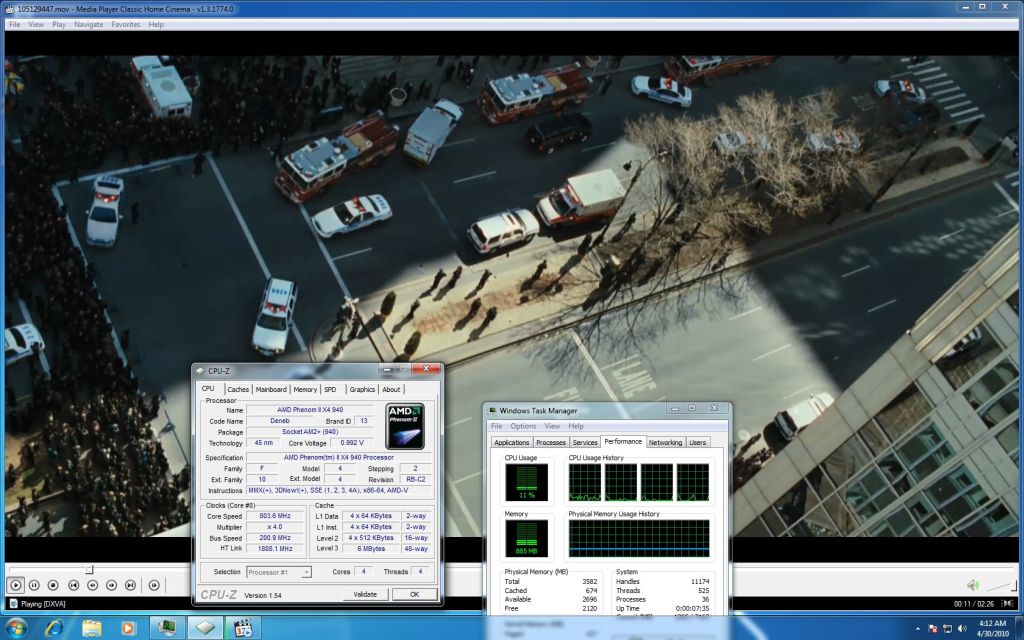Image resolution: width=1024 pixels, height=640 pixels.
Task: Show hidden system tray icons
Action: coord(918,628)
